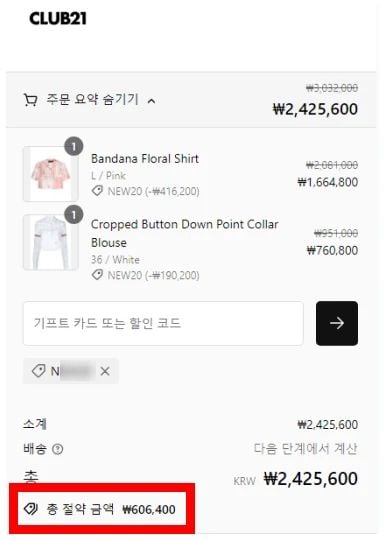The width and height of the screenshot is (384, 540).
Task: Apply the discount code with the arrow button
Action: (x=337, y=323)
